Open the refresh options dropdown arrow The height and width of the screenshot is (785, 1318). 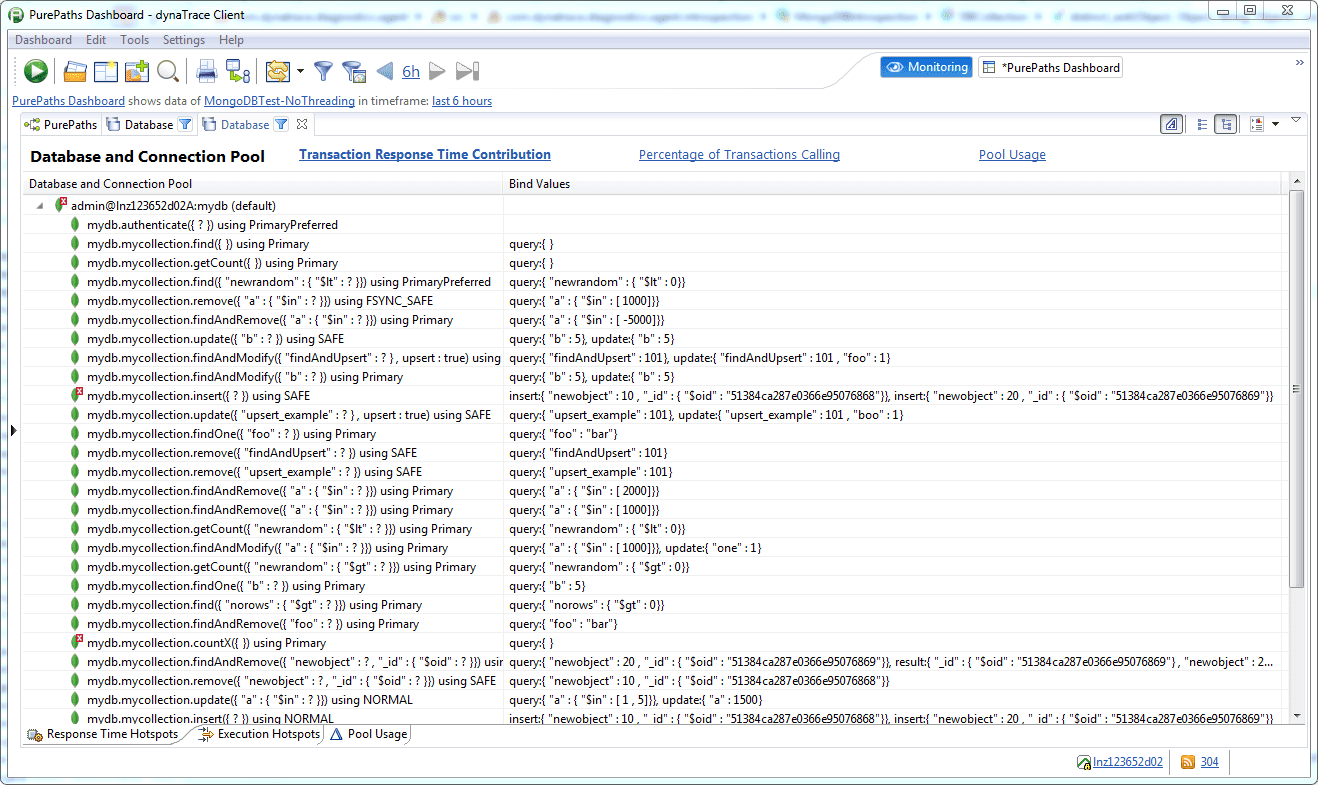(300, 71)
